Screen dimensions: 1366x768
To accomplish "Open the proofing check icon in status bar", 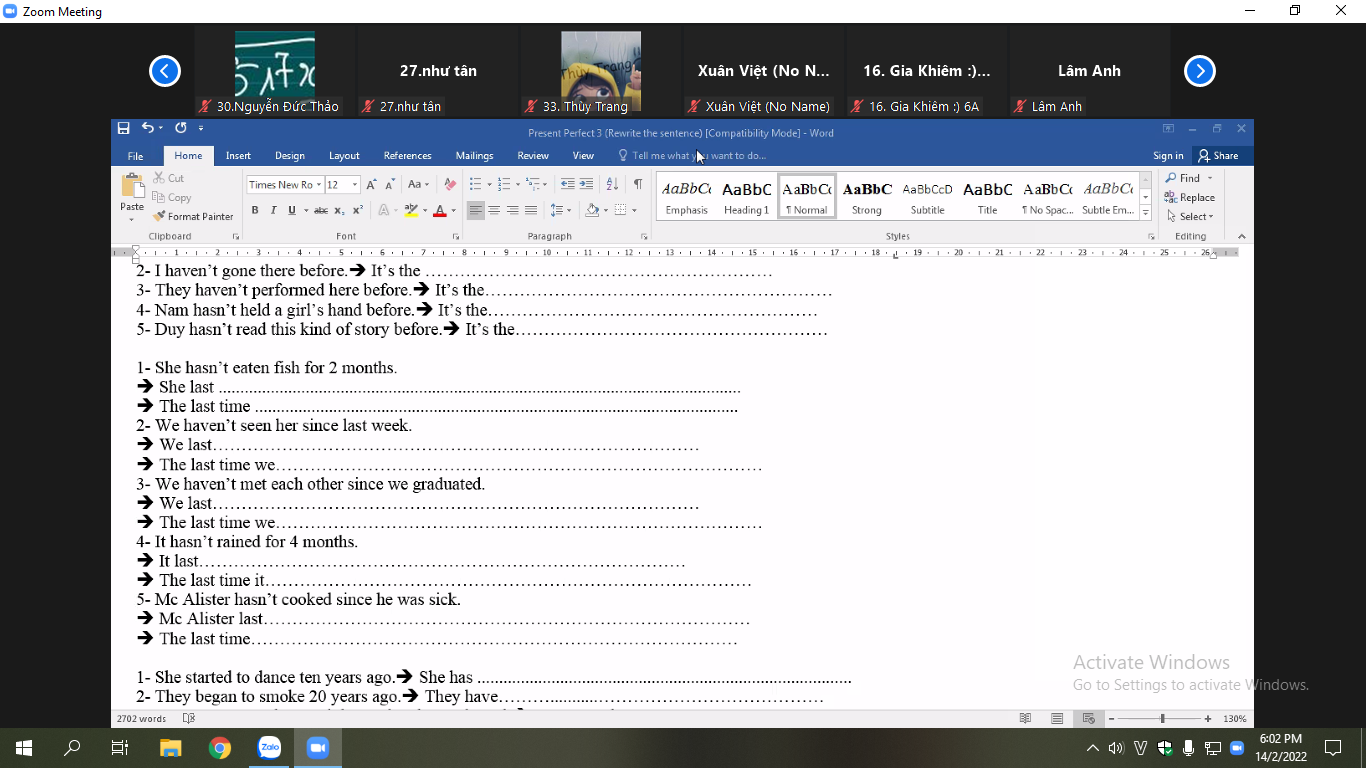I will (189, 718).
